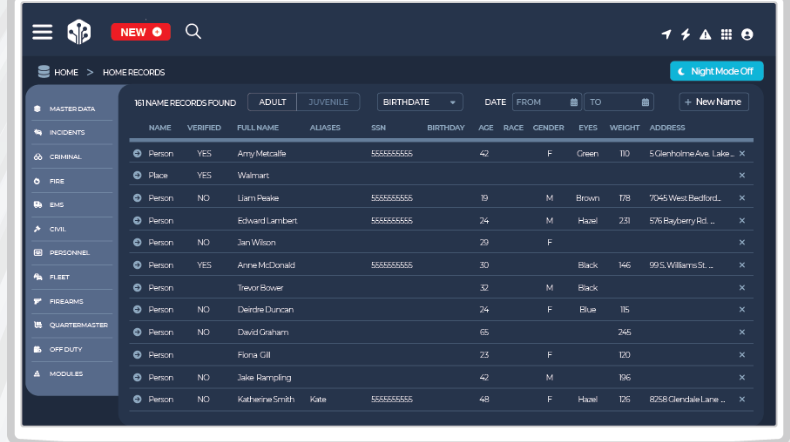Open FIREARMS sidebar item

(x=72, y=301)
